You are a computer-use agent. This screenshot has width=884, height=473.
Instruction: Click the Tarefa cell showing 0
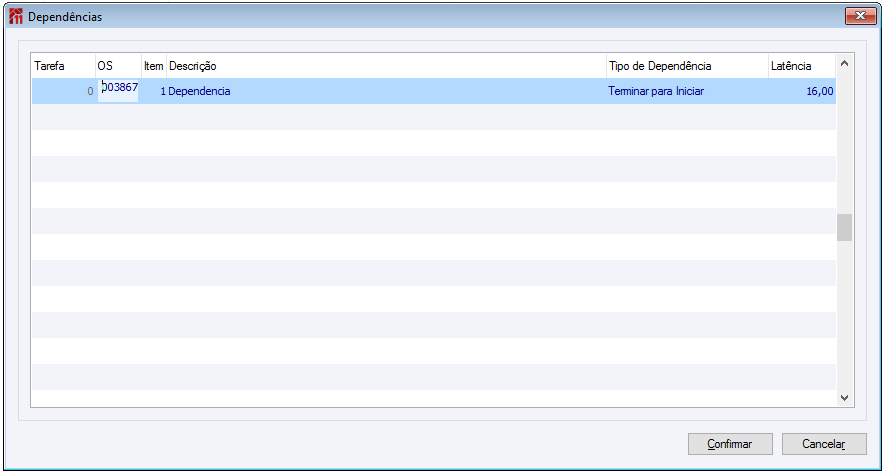64,91
